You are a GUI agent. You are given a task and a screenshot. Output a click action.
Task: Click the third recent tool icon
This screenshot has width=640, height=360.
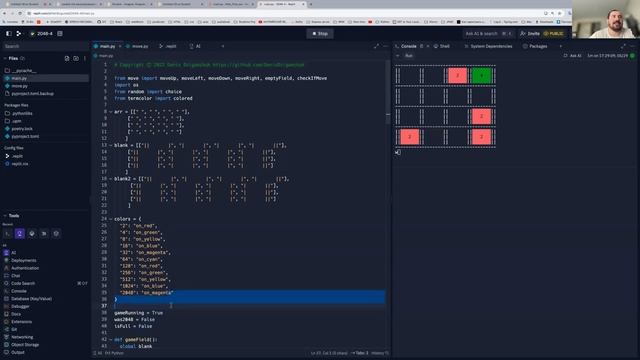(x=32, y=233)
